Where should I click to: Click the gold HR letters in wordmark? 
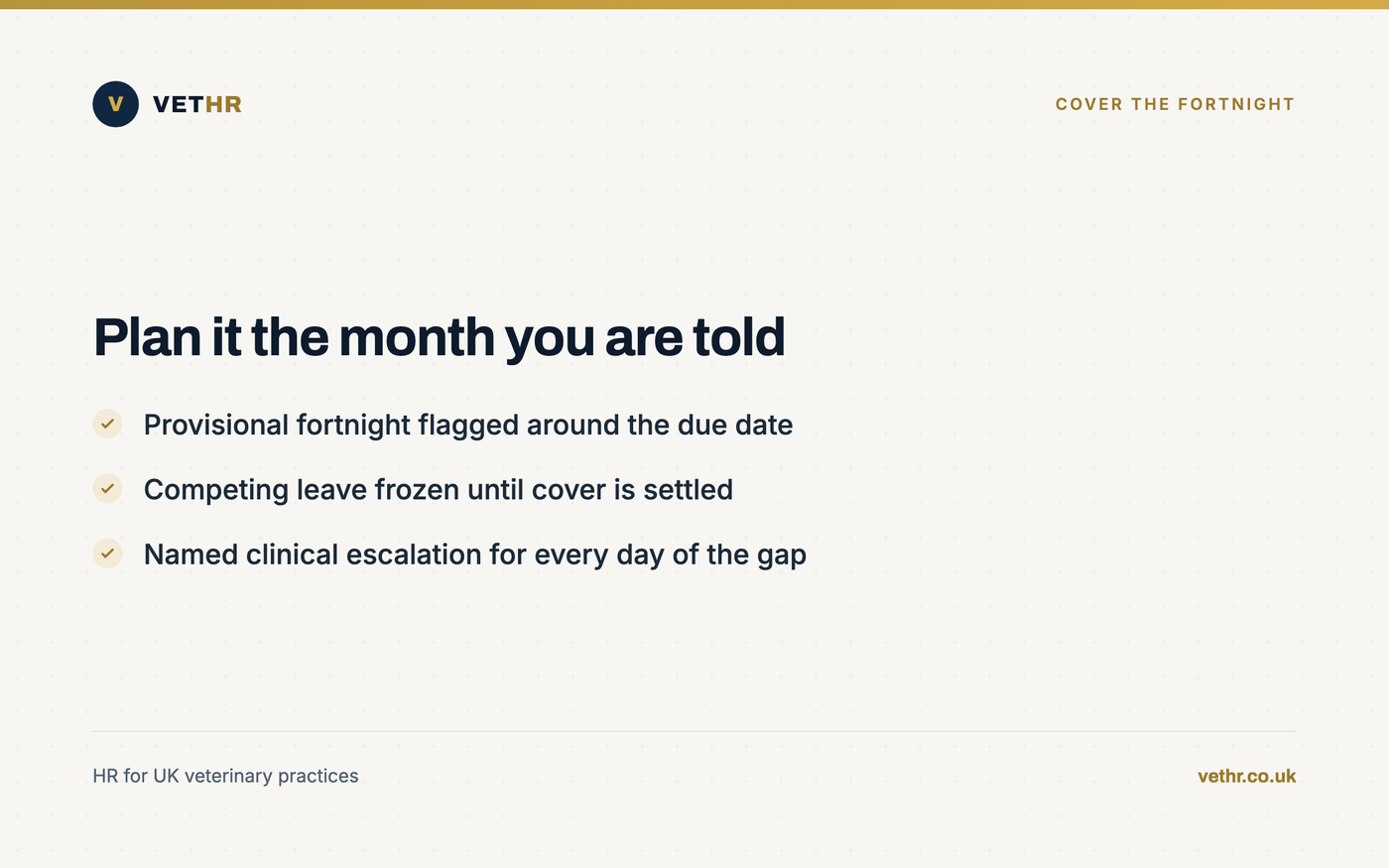223,104
